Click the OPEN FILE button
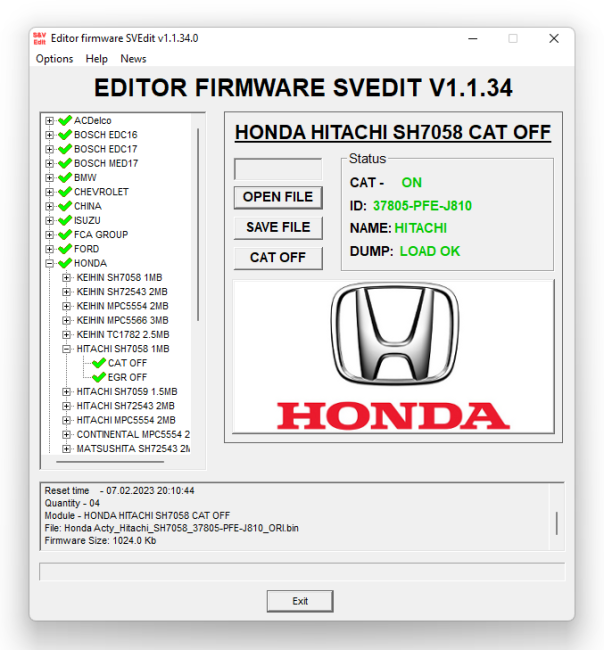 [278, 197]
